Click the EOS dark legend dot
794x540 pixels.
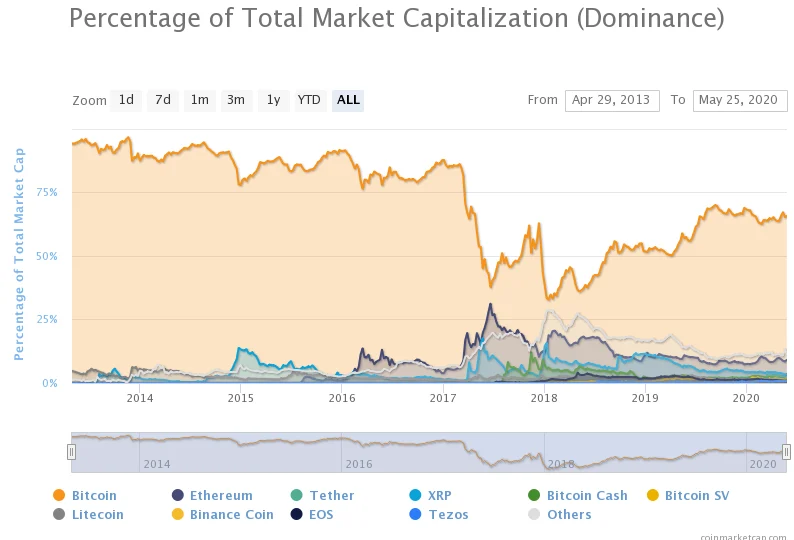click(x=296, y=514)
